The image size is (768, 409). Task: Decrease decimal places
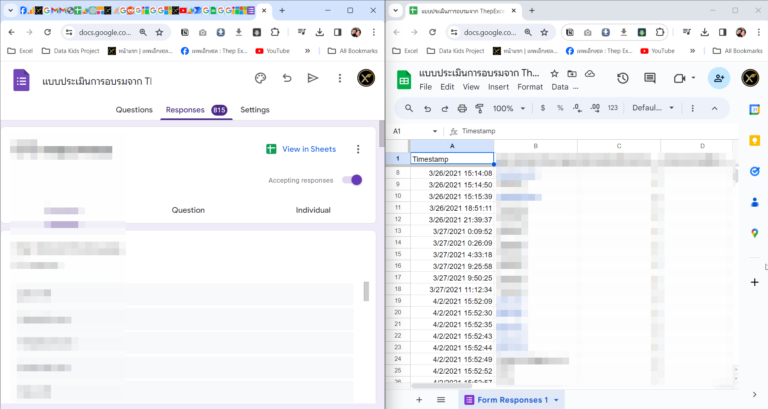pos(577,108)
